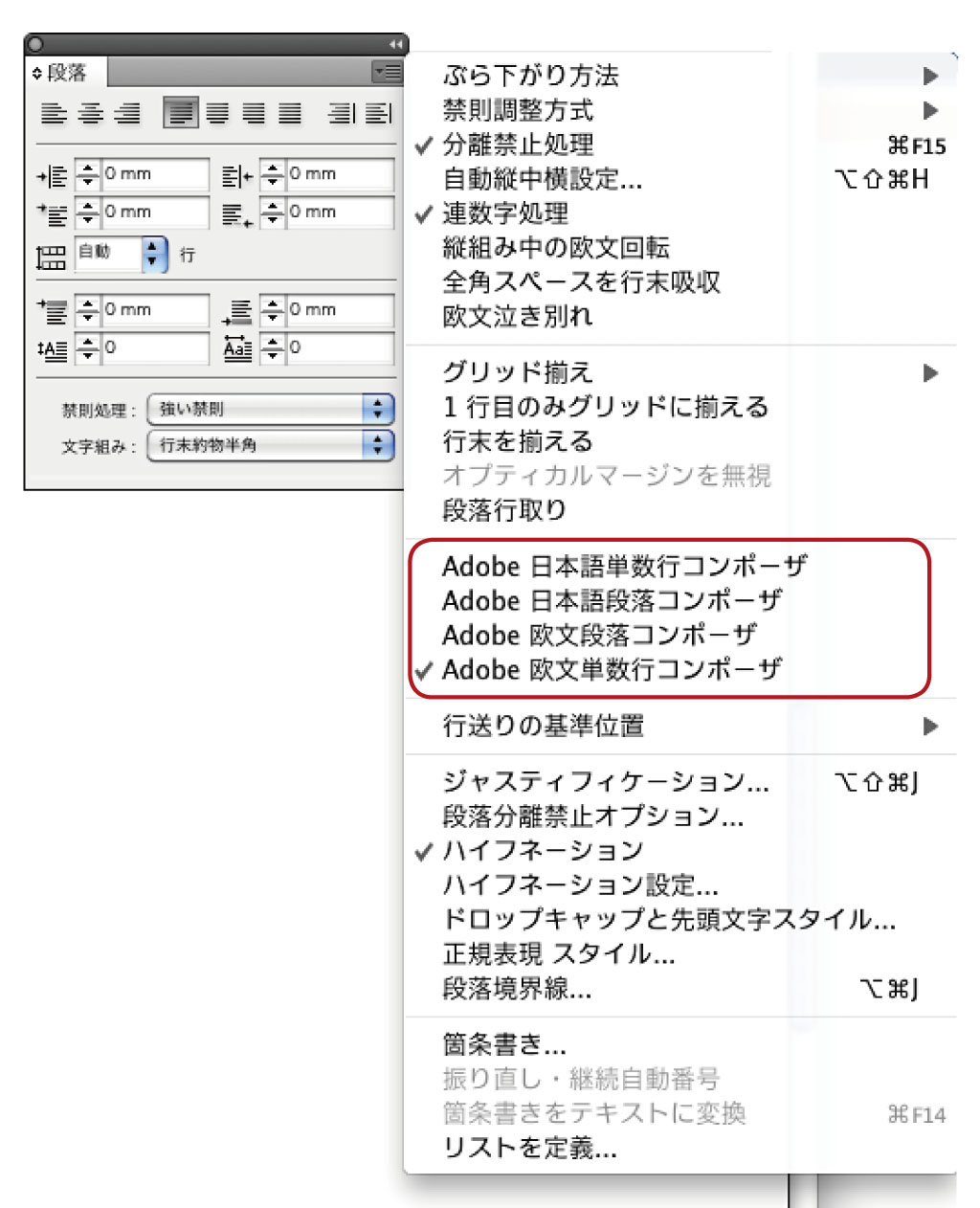Screen dimensions: 980x1208
Task: Open 禁則処理 dropdown showing 強い禁則
Action: (x=271, y=410)
